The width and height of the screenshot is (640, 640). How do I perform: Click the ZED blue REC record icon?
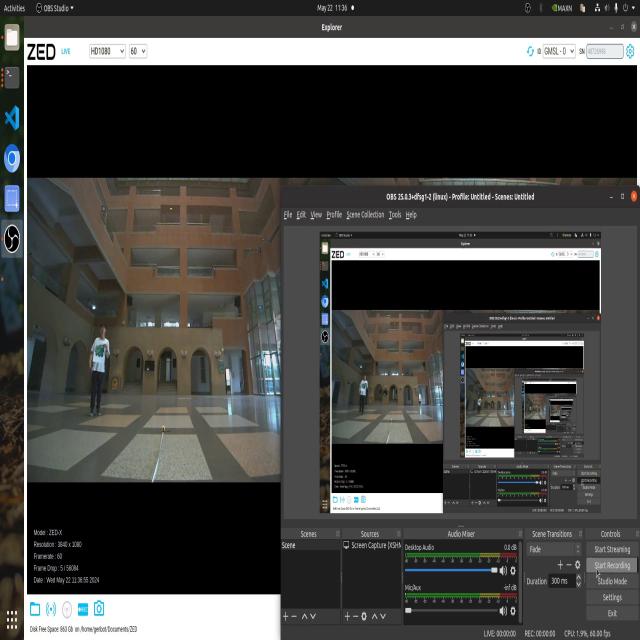coord(83,609)
